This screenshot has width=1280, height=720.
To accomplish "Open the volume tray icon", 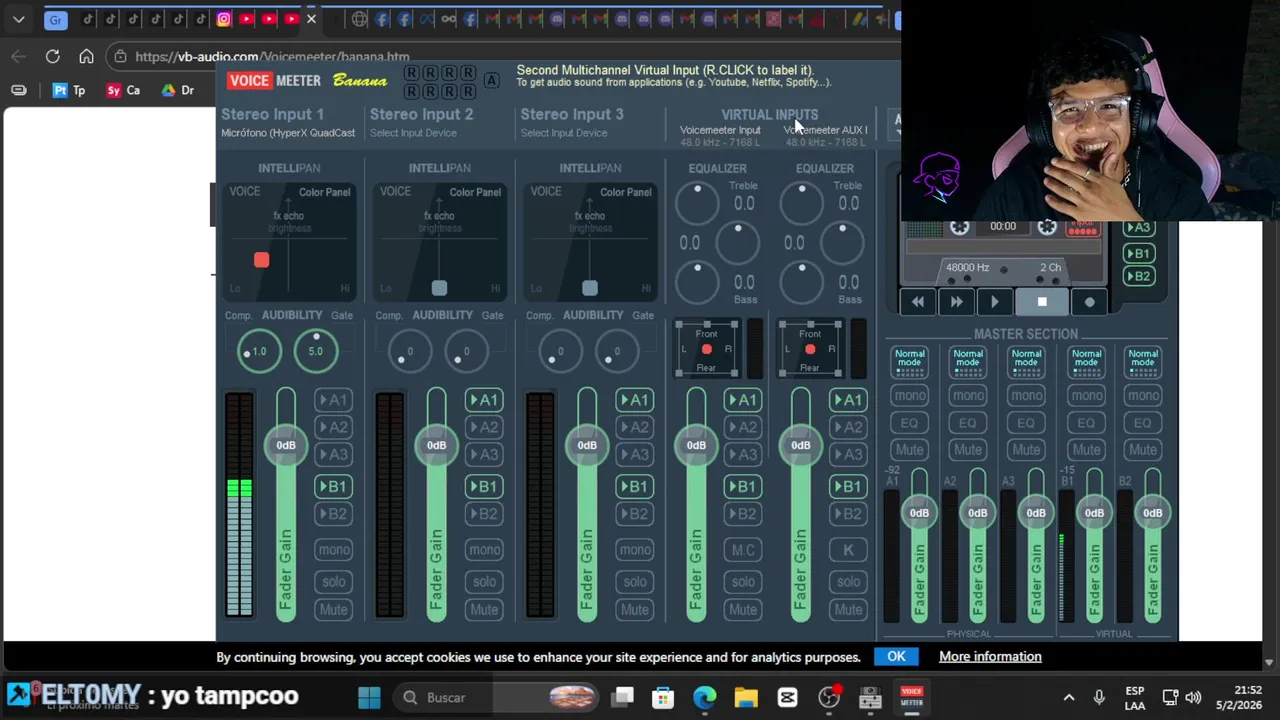I will (1193, 697).
